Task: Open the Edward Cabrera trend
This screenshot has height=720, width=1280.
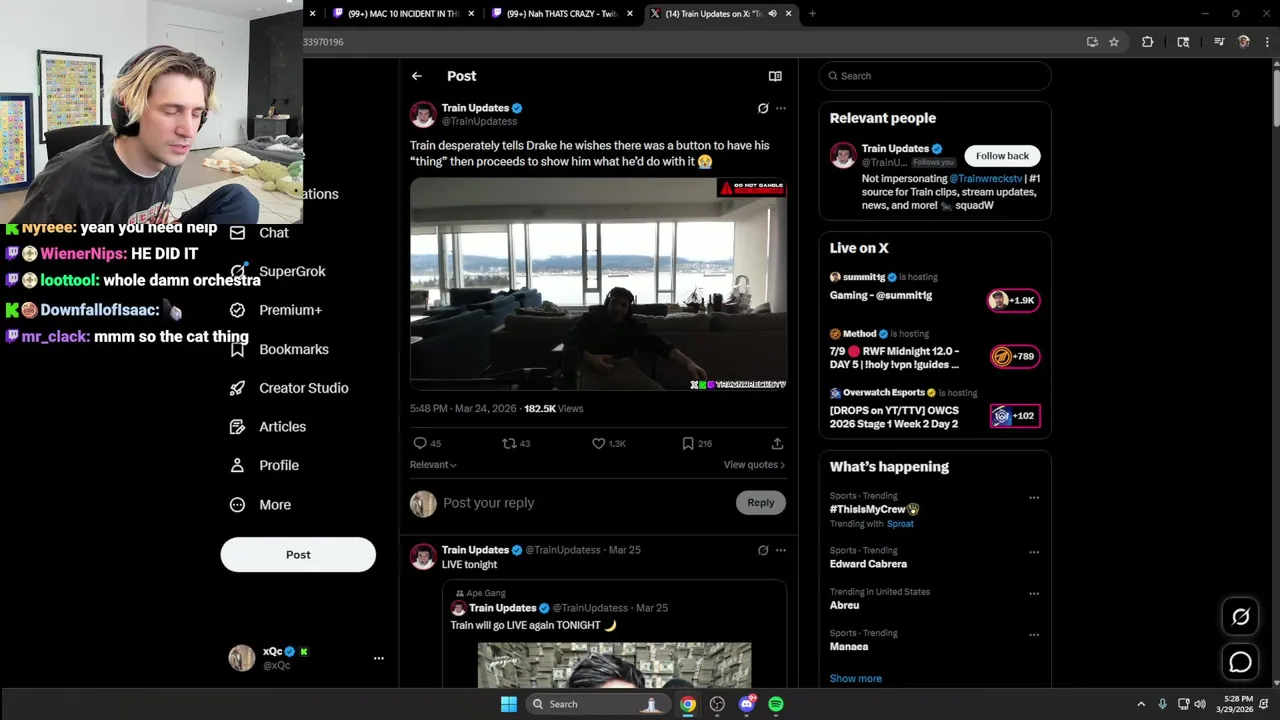Action: 868,564
